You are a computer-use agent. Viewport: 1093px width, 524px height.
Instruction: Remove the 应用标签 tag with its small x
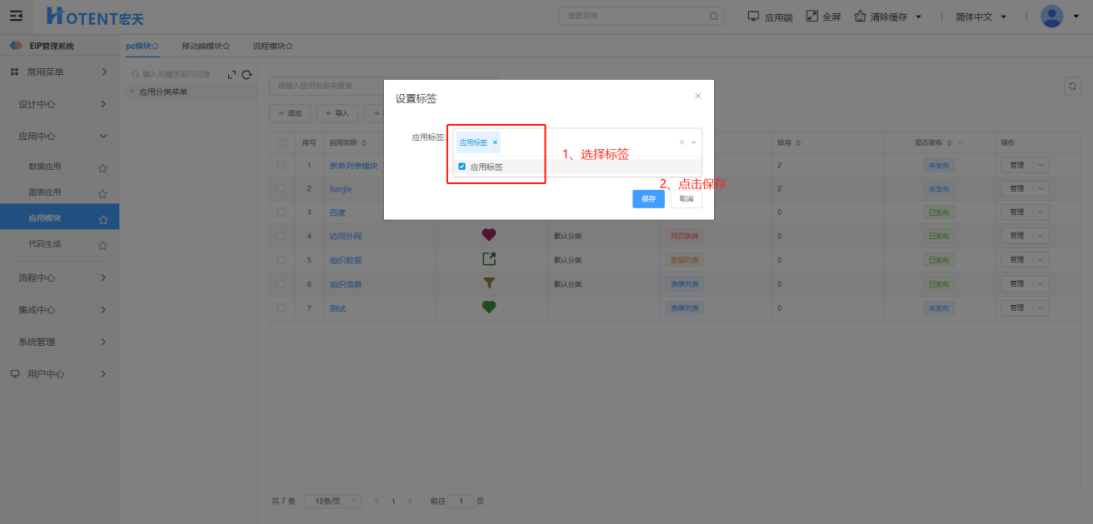pyautogui.click(x=495, y=142)
